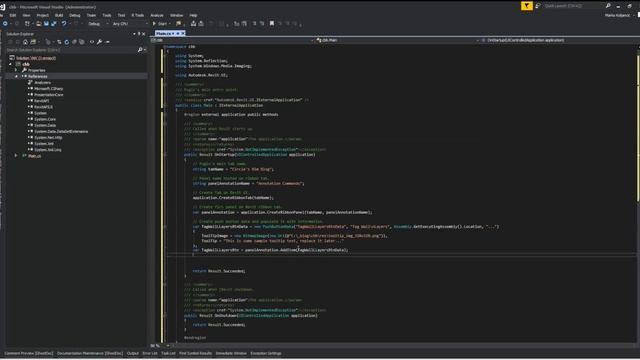Click the Undo icon in toolbar
The height and width of the screenshot is (360, 640).
(64, 24)
